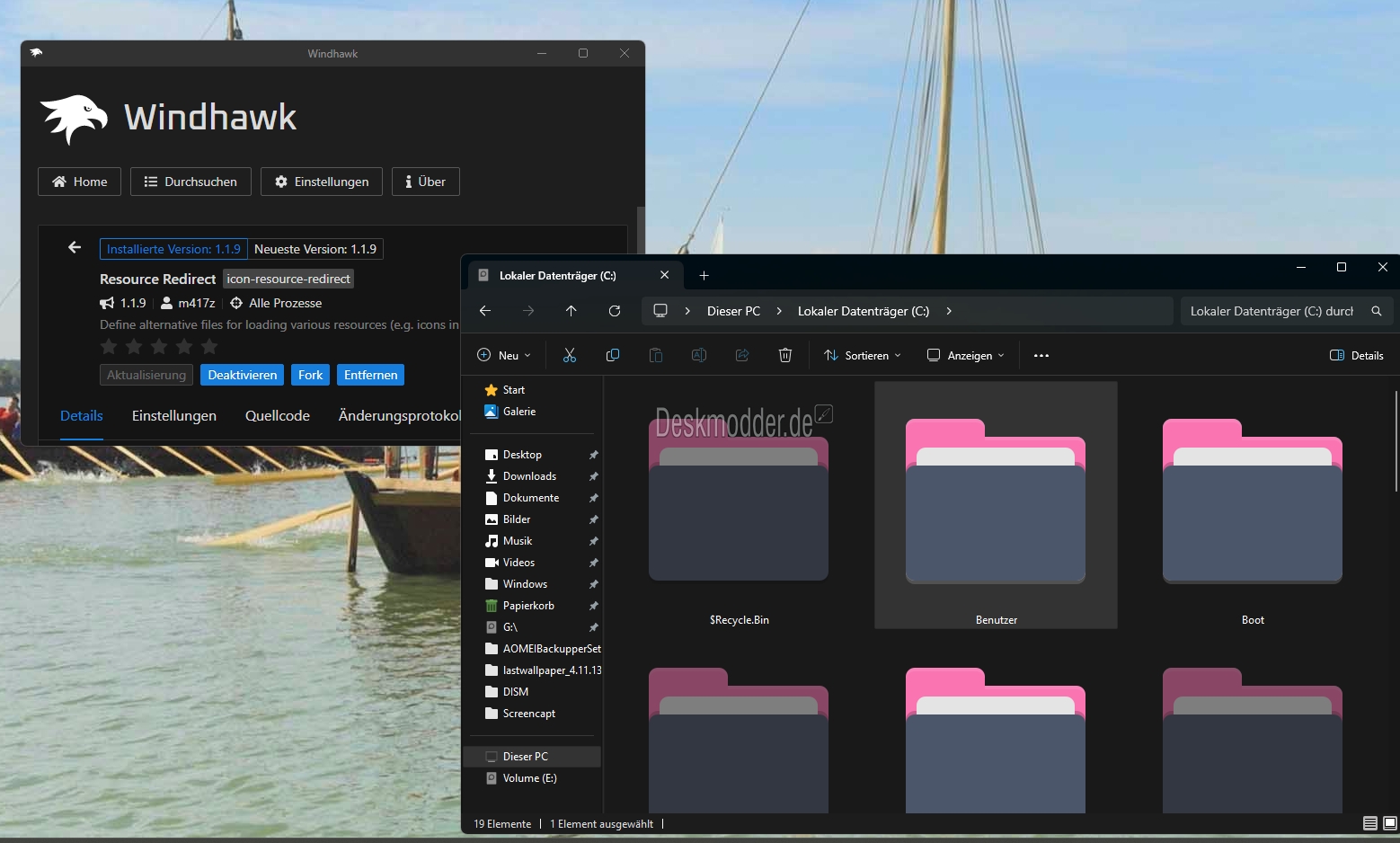The width and height of the screenshot is (1400, 843).
Task: Rate the mod with the fifth star
Action: point(209,347)
